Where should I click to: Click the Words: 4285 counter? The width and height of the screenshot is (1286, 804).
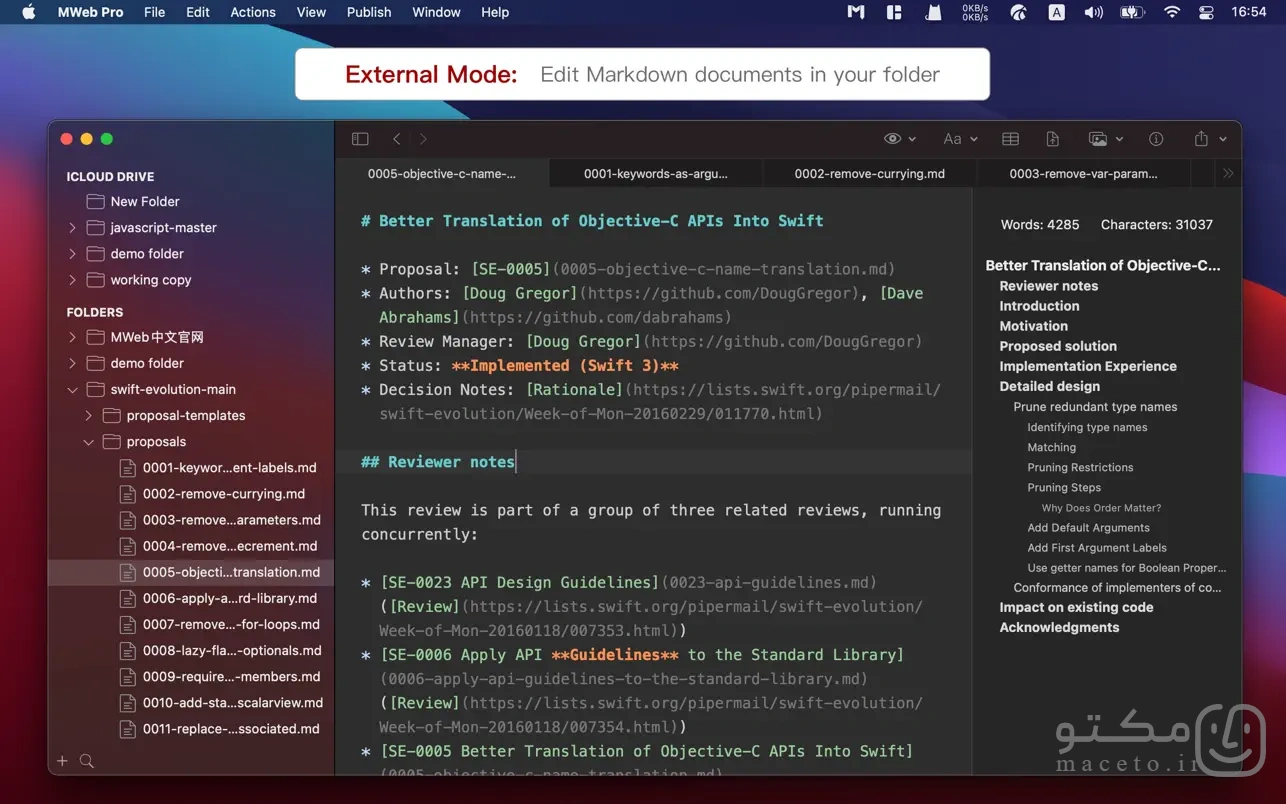tap(1040, 225)
